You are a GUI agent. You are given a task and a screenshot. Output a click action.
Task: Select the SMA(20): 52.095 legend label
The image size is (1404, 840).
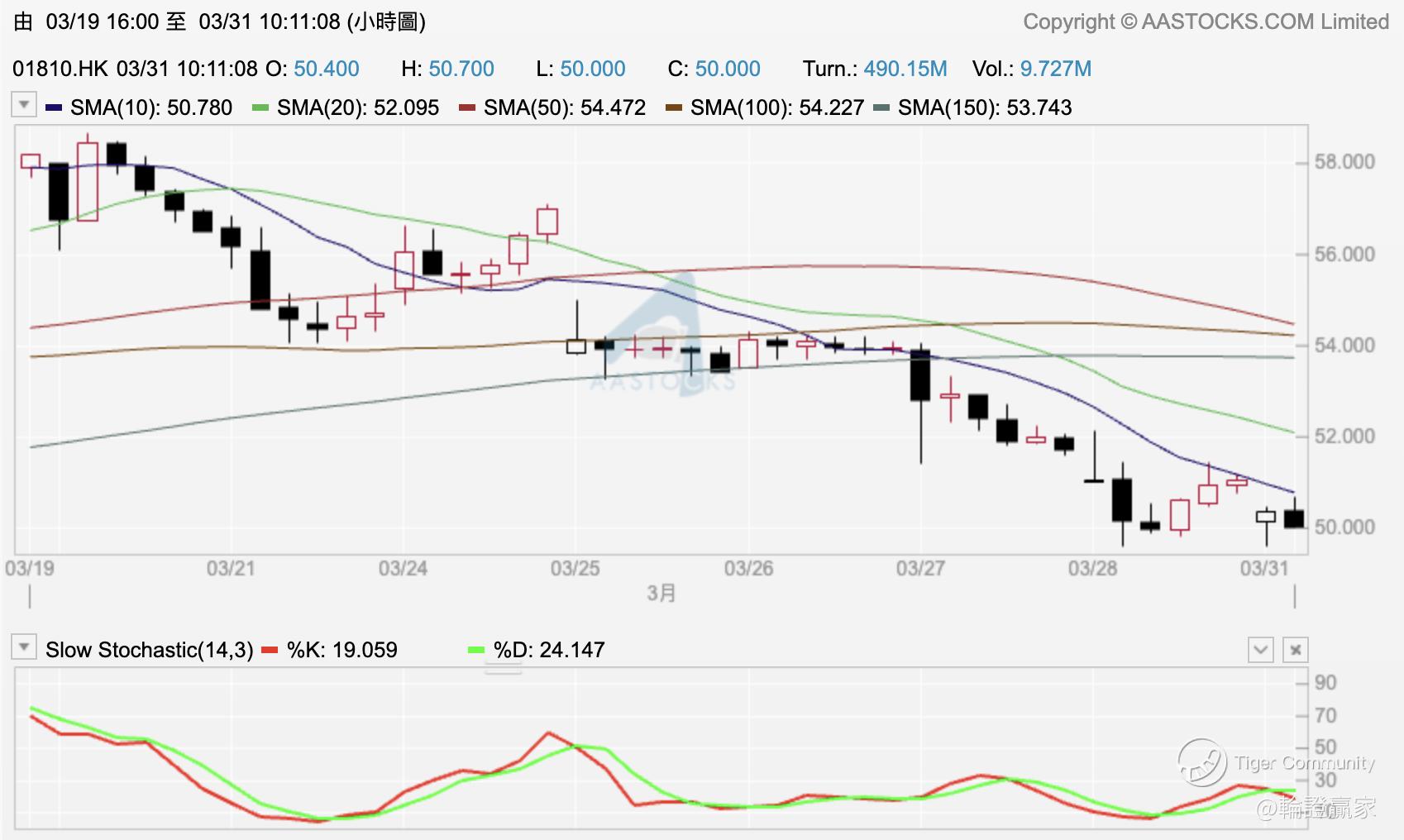click(358, 107)
